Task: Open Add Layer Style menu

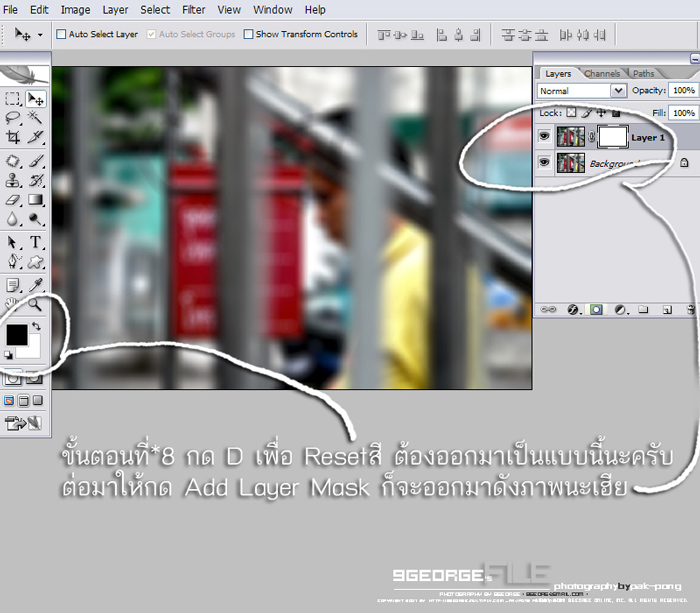Action: point(573,309)
